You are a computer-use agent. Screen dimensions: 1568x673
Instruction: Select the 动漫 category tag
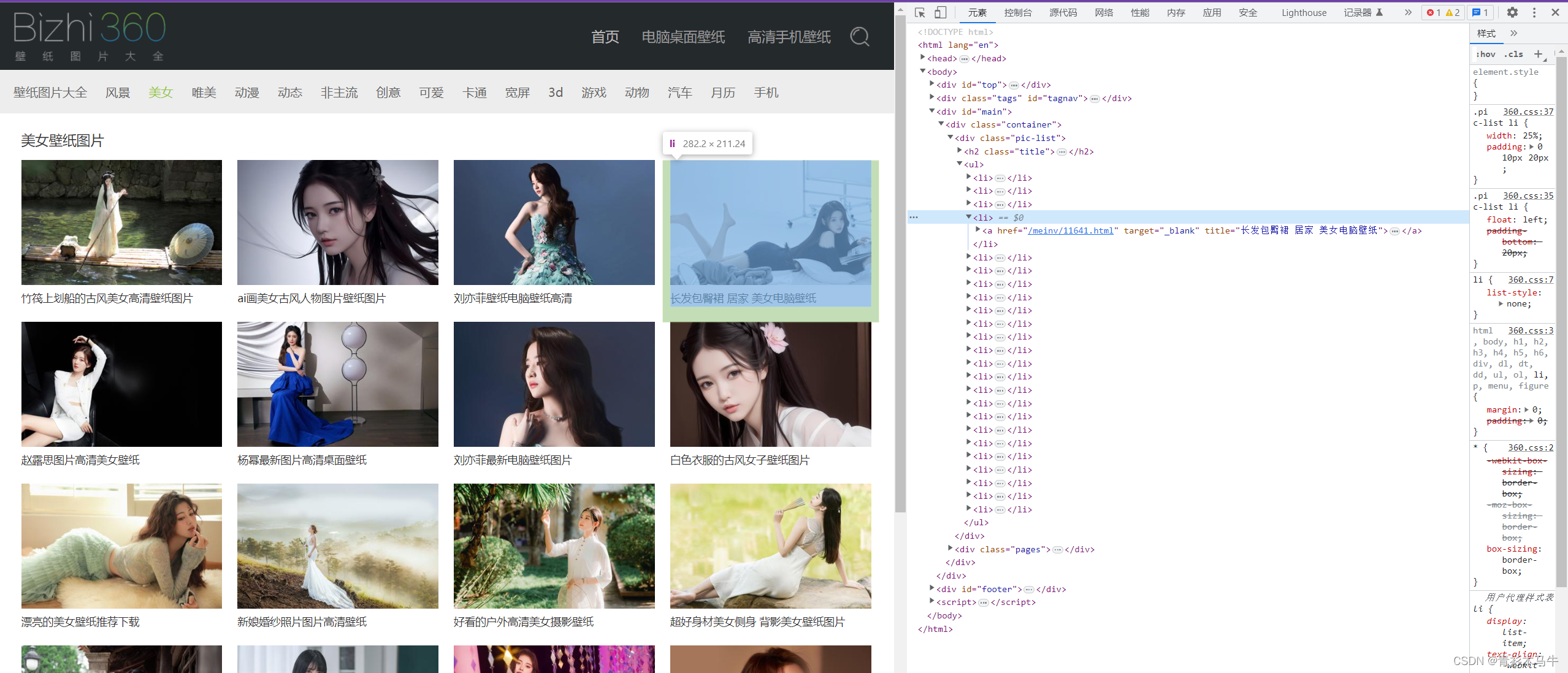tap(247, 93)
